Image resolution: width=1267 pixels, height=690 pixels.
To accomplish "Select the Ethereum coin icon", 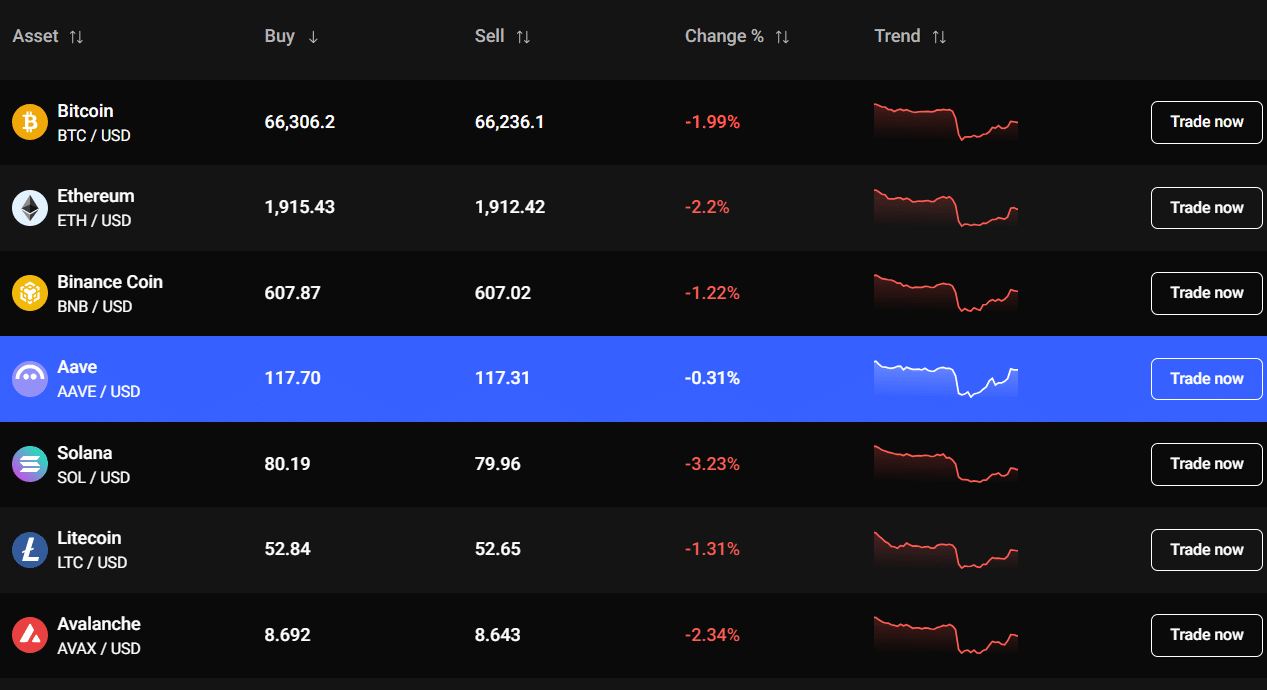I will [29, 207].
